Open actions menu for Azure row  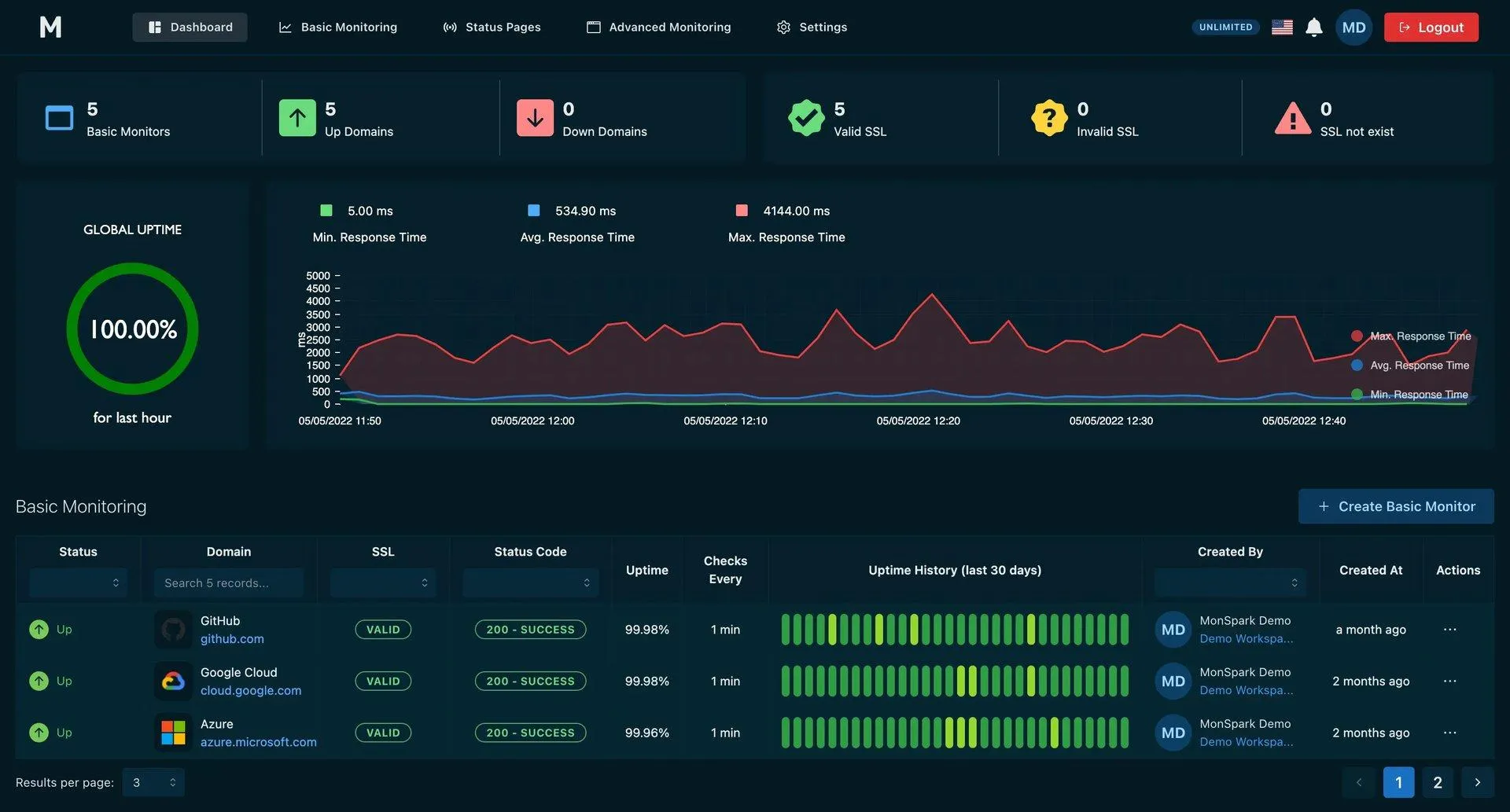tap(1450, 733)
